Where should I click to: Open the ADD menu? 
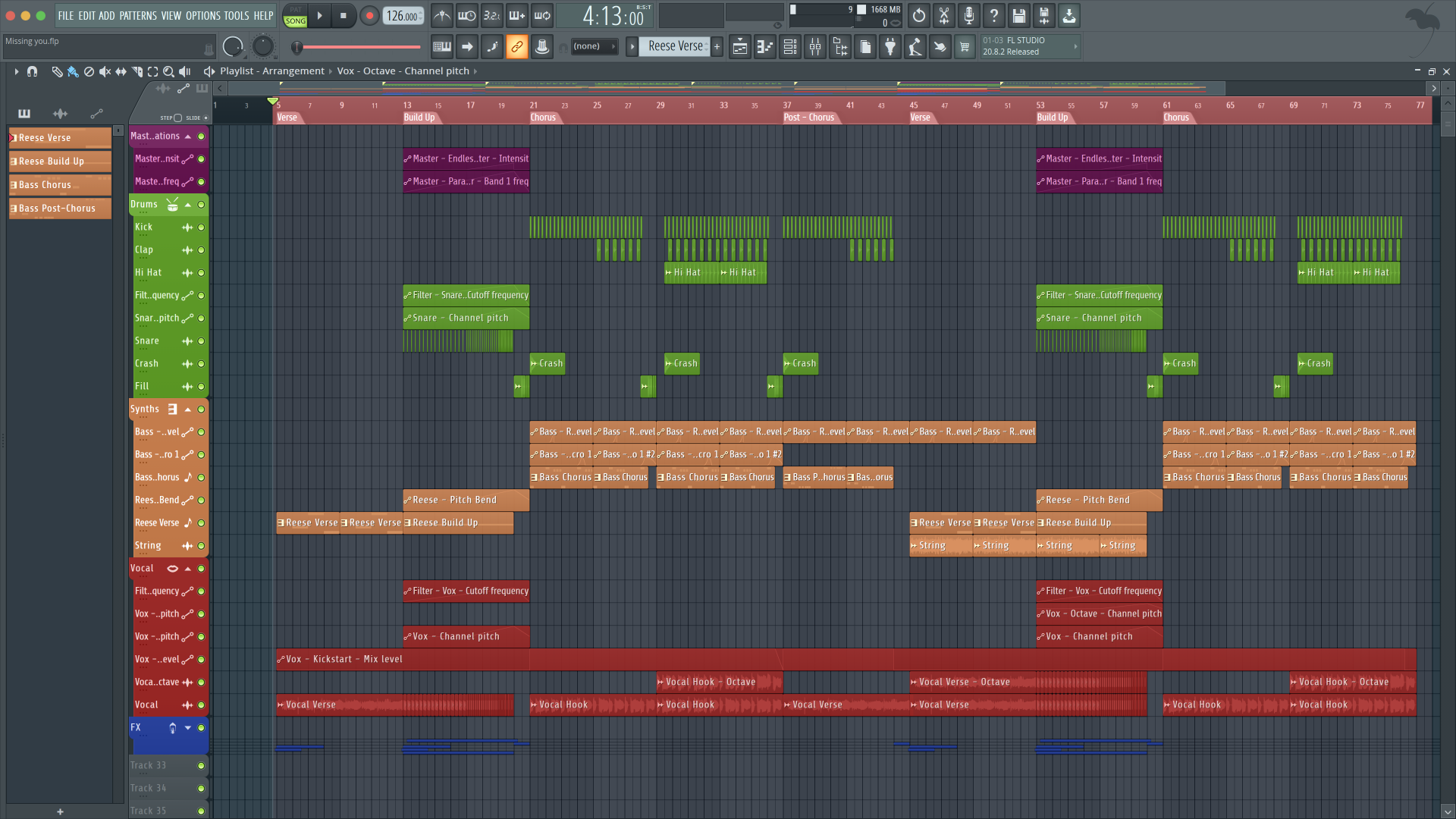(x=107, y=15)
